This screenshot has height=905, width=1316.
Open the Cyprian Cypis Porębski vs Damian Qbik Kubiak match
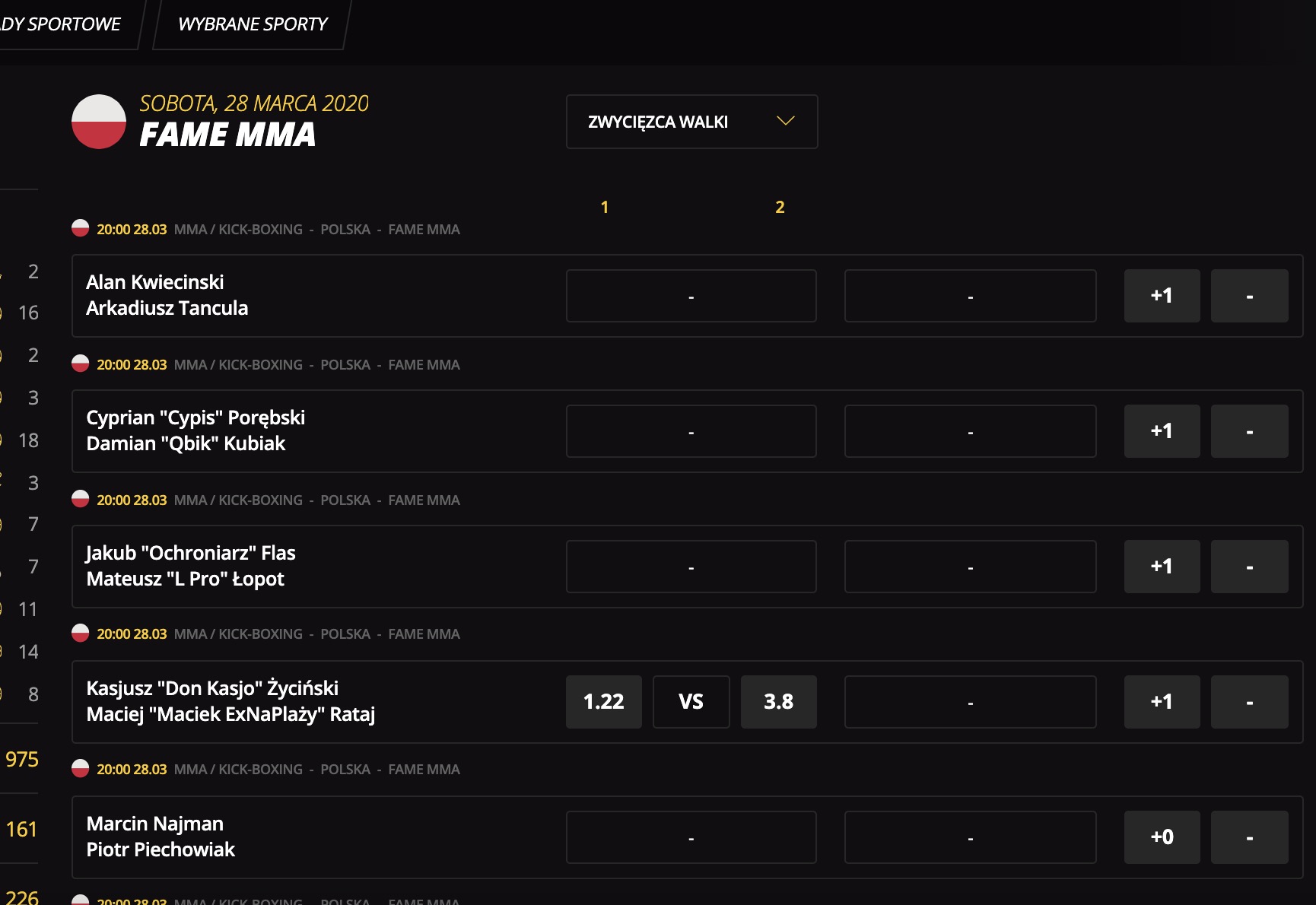click(195, 430)
